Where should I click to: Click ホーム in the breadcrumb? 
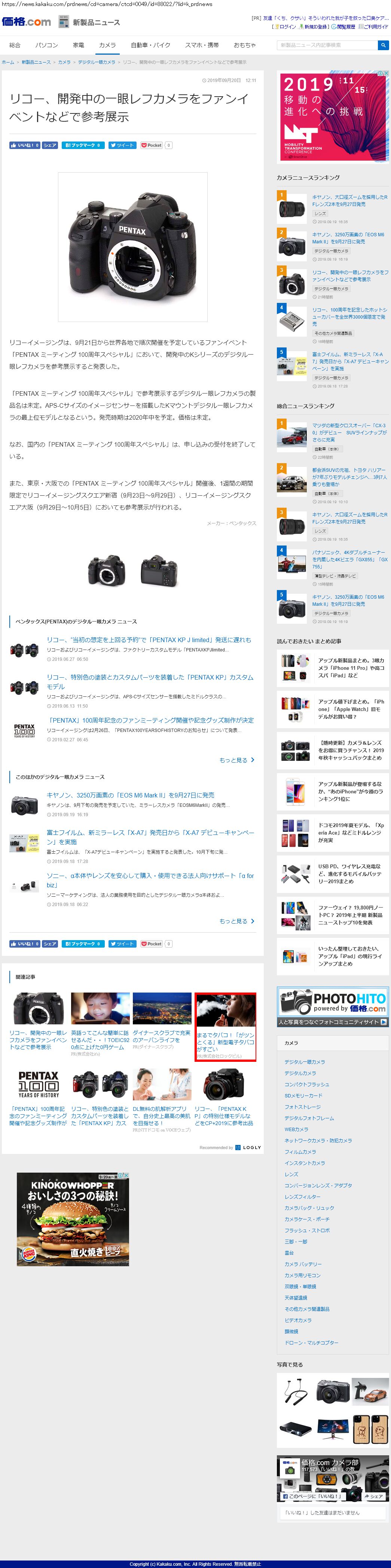click(x=8, y=62)
